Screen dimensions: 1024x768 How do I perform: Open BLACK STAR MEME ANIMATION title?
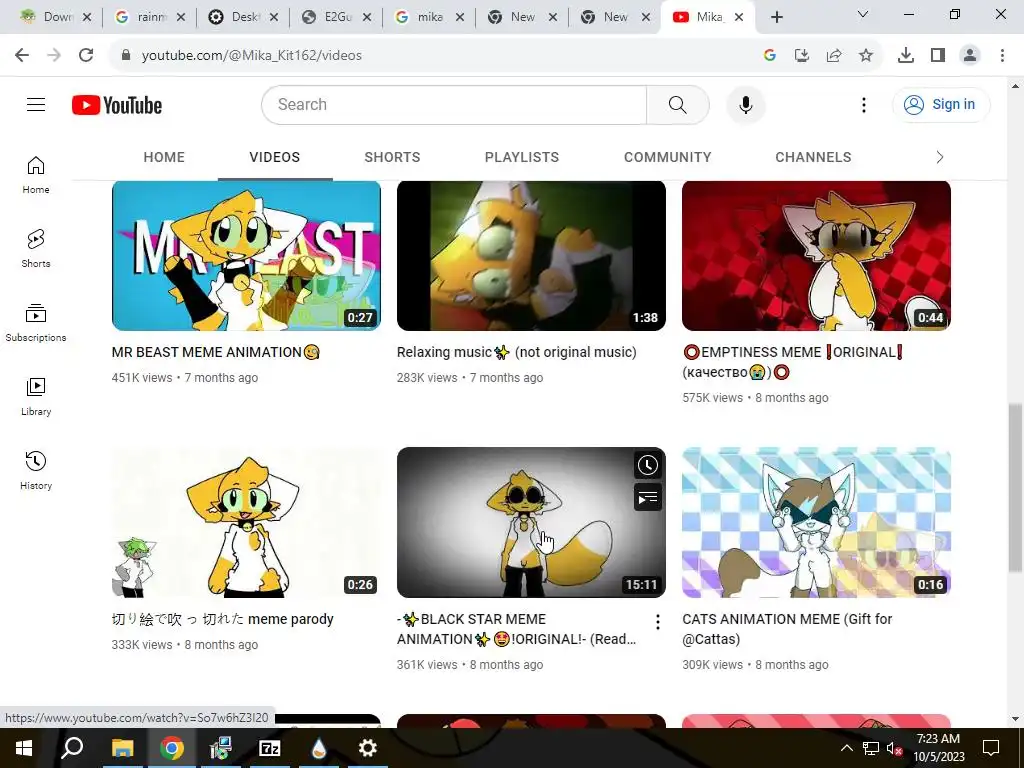(x=517, y=629)
